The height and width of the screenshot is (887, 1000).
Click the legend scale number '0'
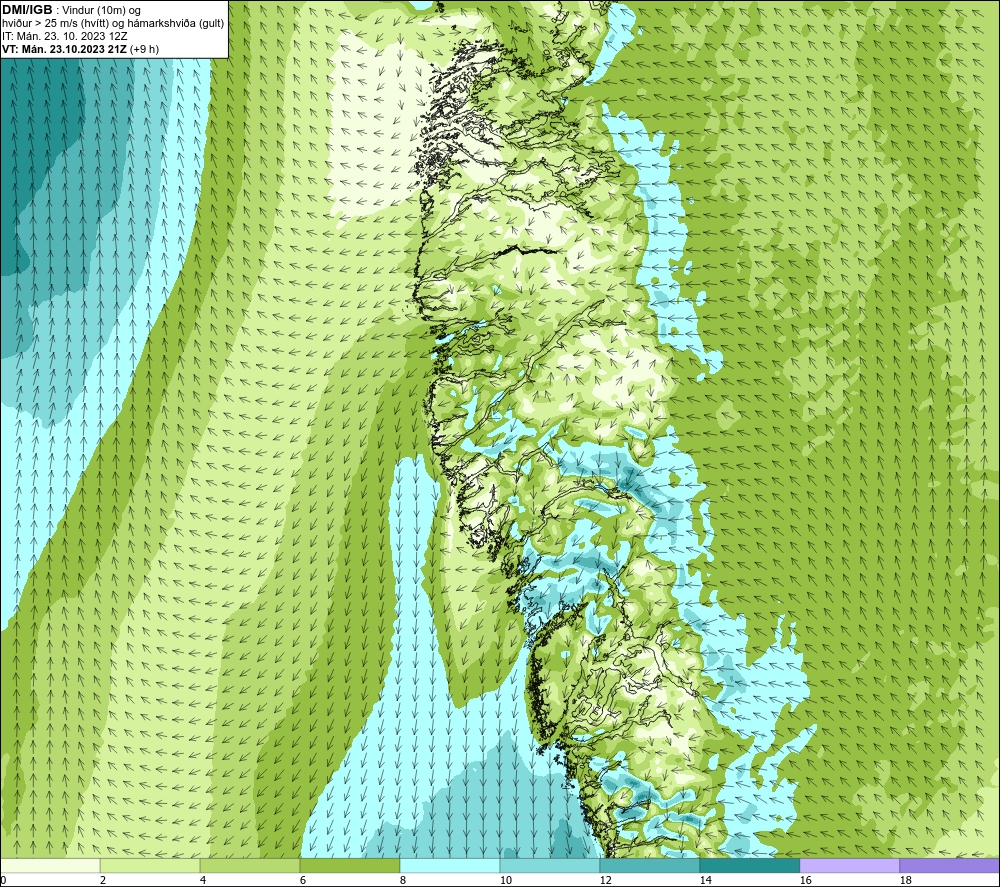coord(4,881)
